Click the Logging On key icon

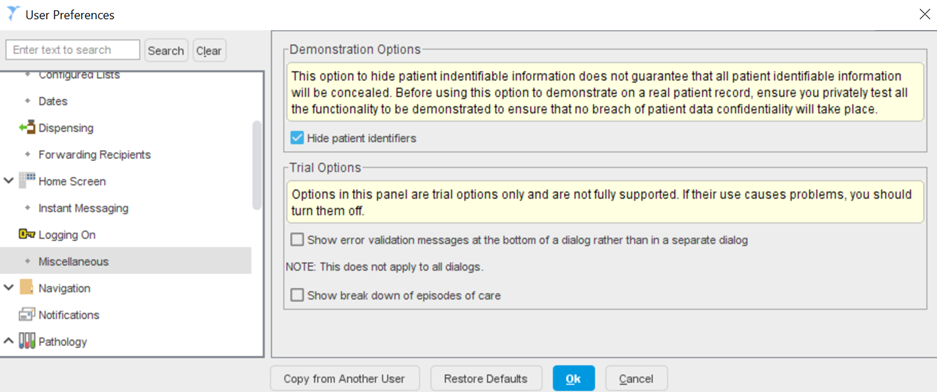pyautogui.click(x=27, y=235)
